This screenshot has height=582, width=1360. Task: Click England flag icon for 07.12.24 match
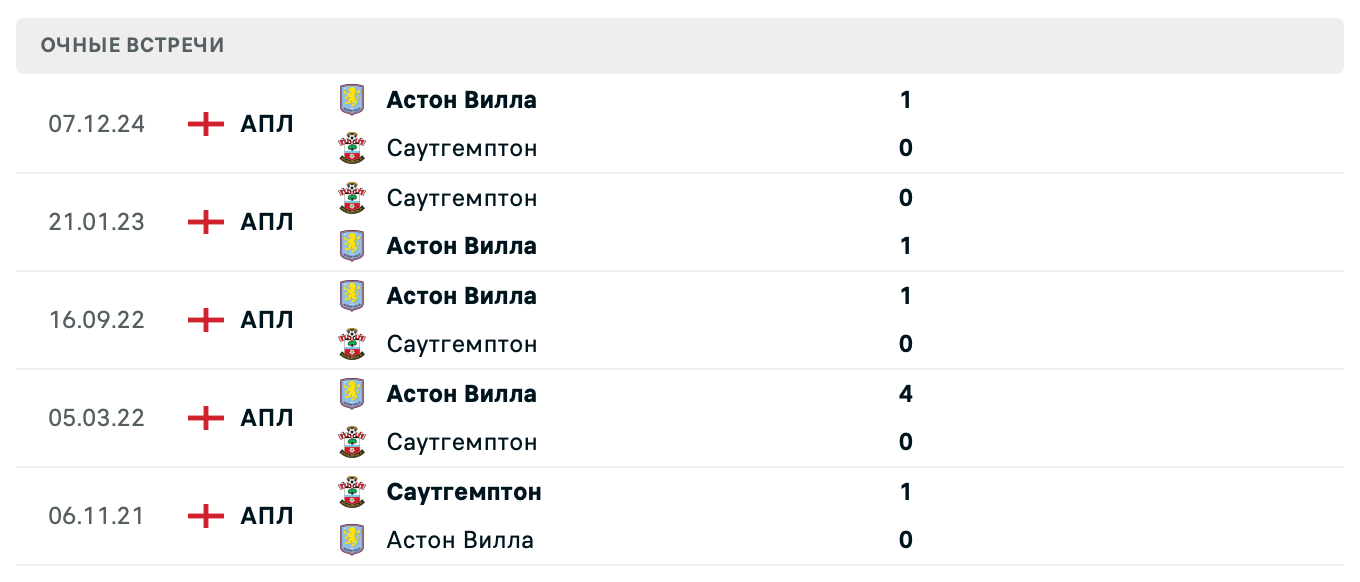click(x=206, y=124)
